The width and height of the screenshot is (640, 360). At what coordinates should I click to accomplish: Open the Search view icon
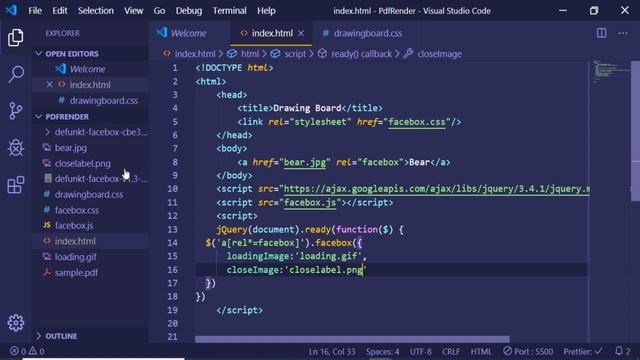16,74
